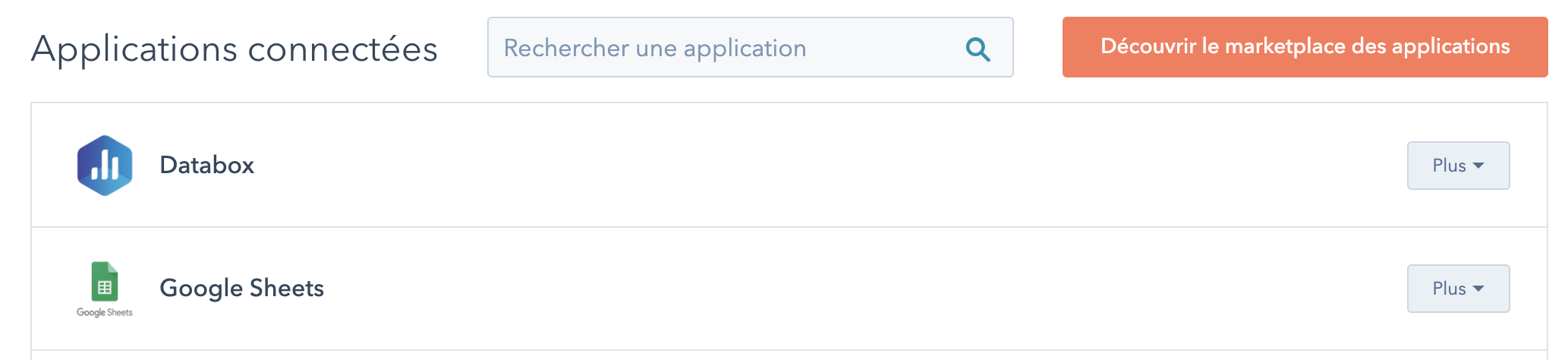Image resolution: width=1568 pixels, height=360 pixels.
Task: Click the "Applications connectées" page heading
Action: point(235,49)
